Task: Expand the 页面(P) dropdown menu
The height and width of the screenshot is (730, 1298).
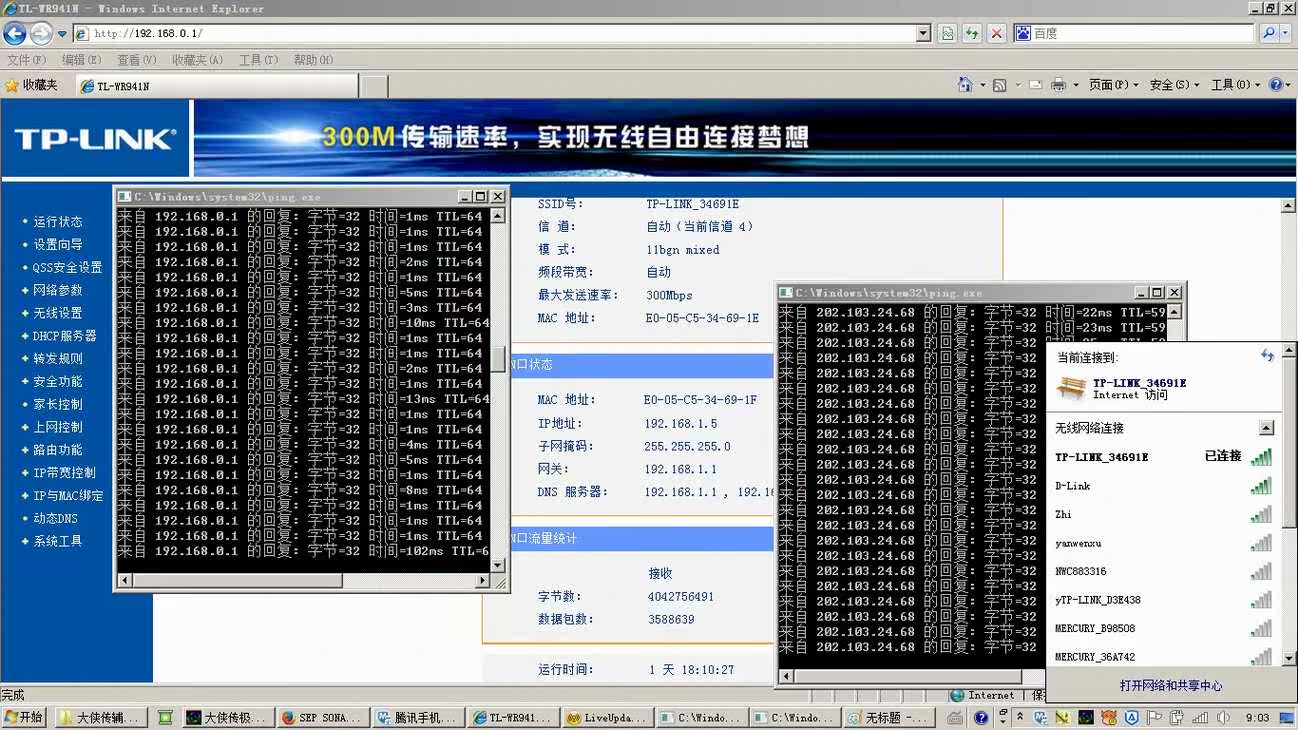Action: click(1113, 85)
